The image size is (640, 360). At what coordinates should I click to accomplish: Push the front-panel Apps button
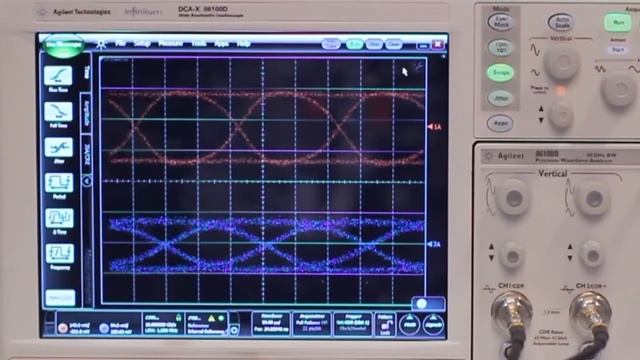(500, 123)
